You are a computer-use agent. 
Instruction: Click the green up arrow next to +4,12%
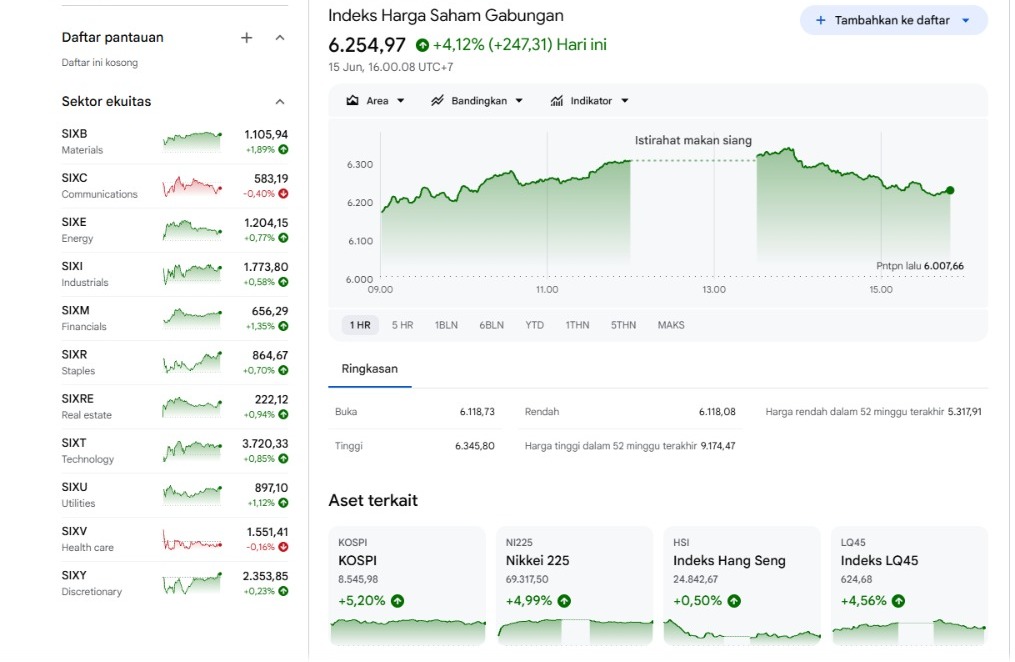coord(422,45)
